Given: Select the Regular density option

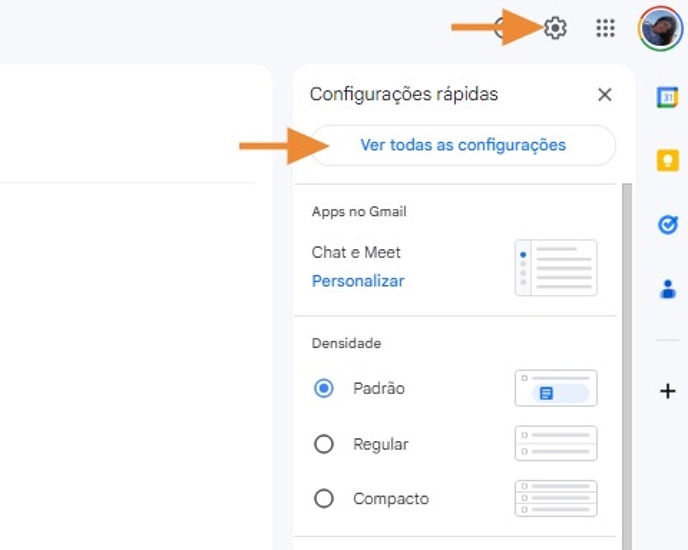Looking at the screenshot, I should (324, 444).
